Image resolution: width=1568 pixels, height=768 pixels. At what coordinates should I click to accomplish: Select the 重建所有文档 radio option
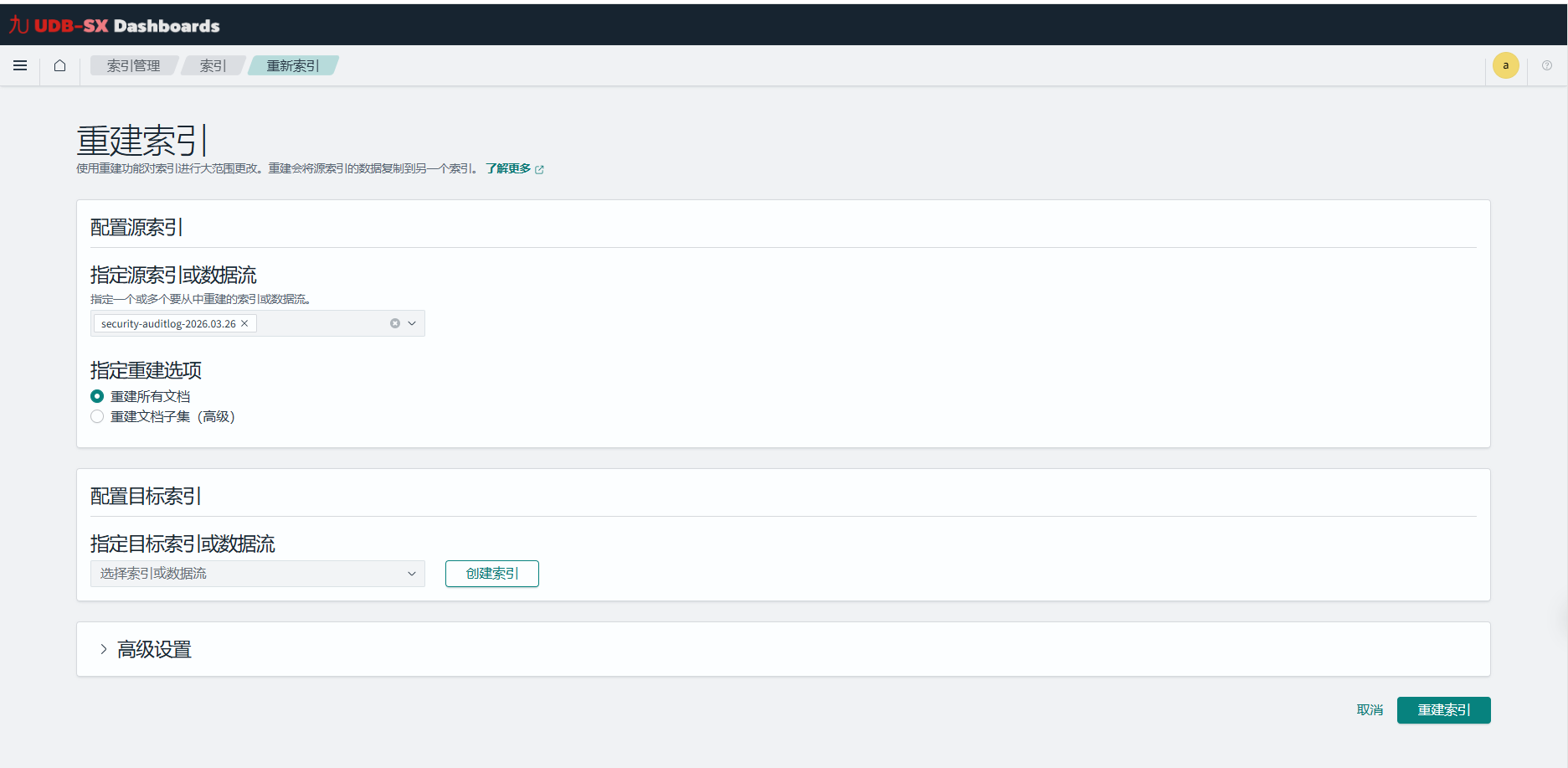click(x=97, y=396)
